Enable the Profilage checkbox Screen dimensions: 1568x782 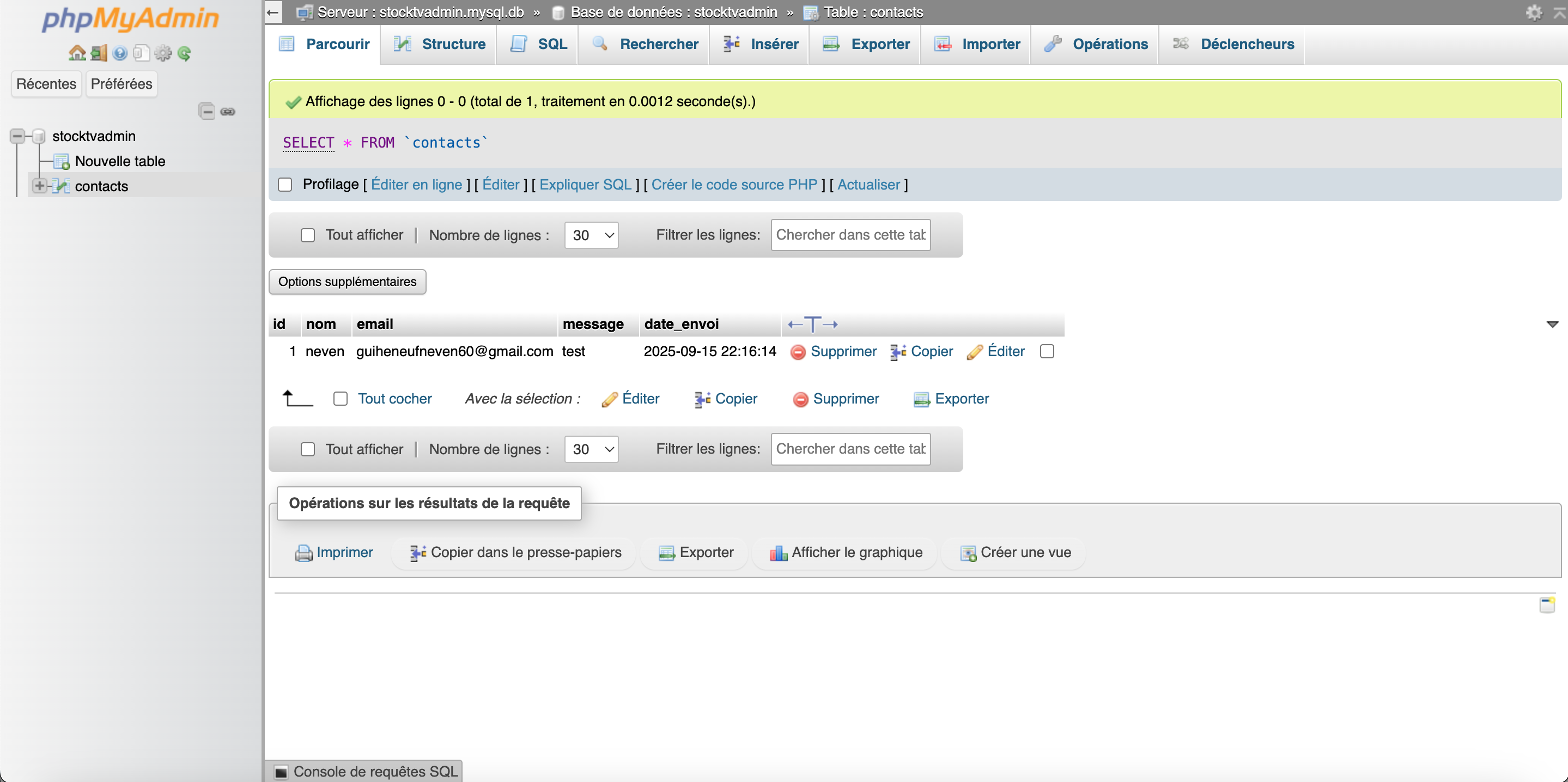(x=285, y=185)
